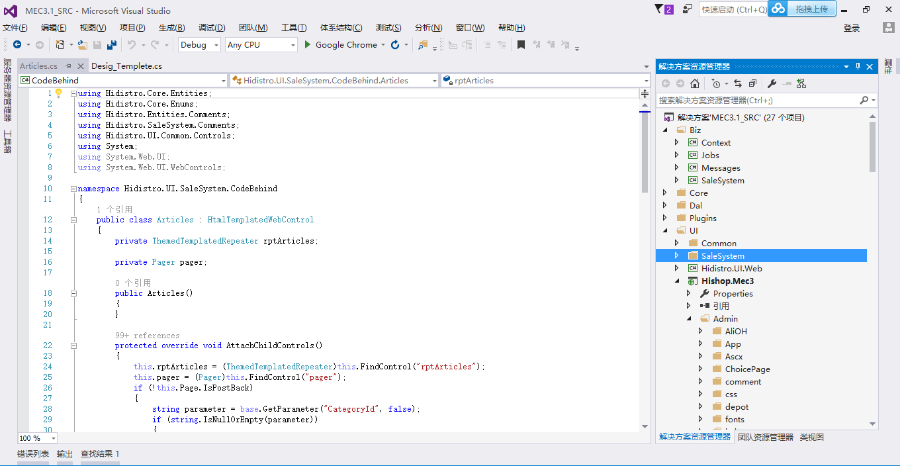900x466 pixels.
Task: Click the Undo arrow icon
Action: pyautogui.click(x=131, y=45)
